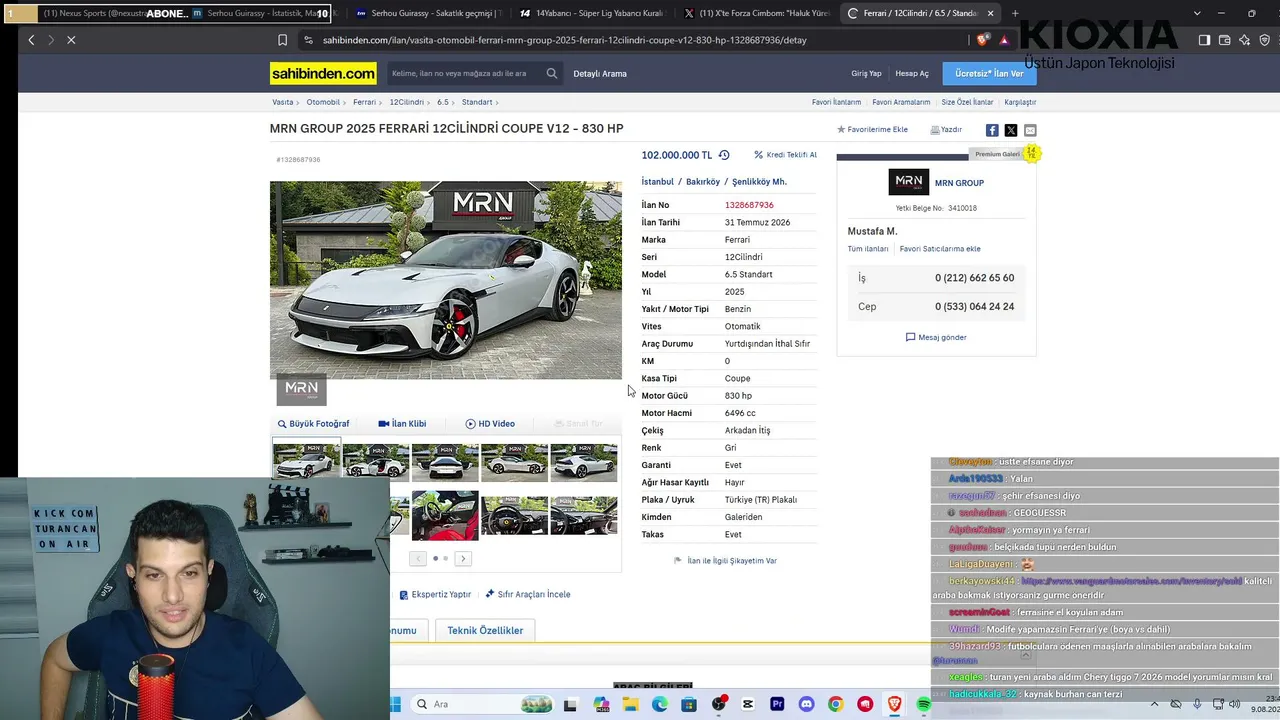Screen dimensions: 1280x720
Task: Click the Bakırköy location link
Action: pos(703,182)
